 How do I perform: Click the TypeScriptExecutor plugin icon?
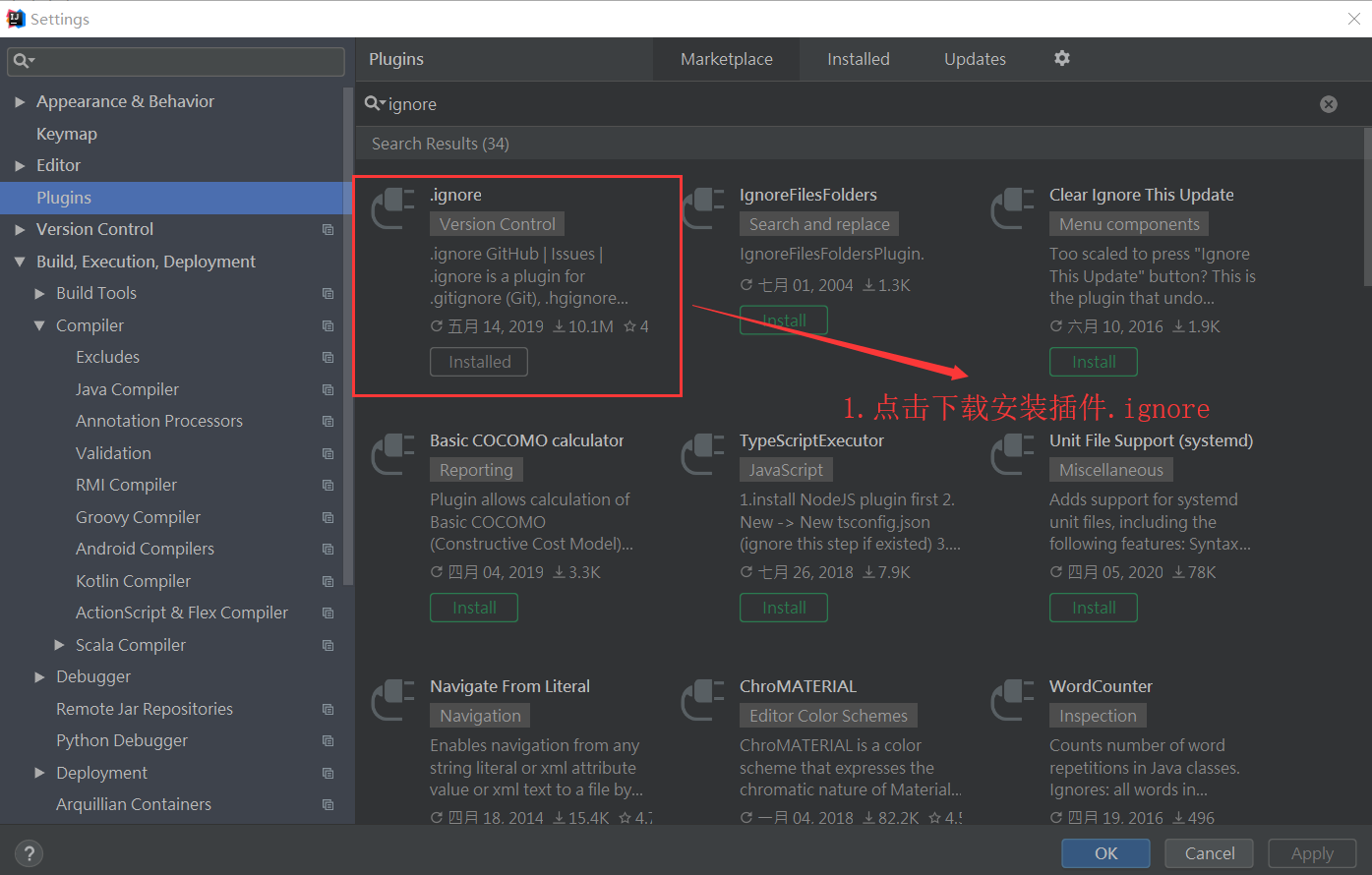coord(703,454)
